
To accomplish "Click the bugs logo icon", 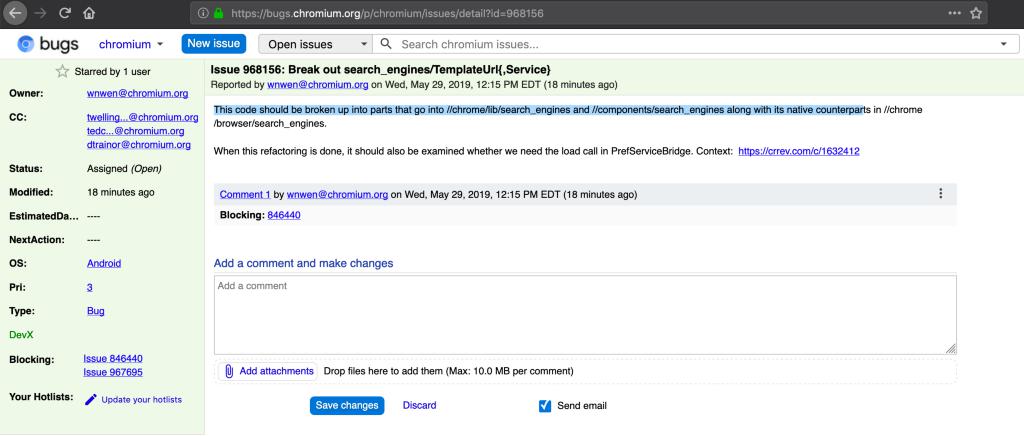I will [x=27, y=45].
